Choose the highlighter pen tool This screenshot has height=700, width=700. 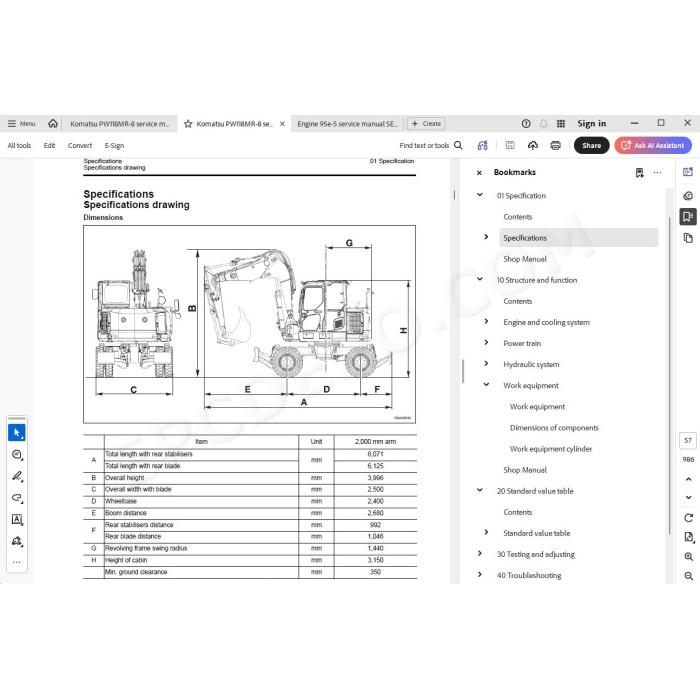tap(17, 476)
